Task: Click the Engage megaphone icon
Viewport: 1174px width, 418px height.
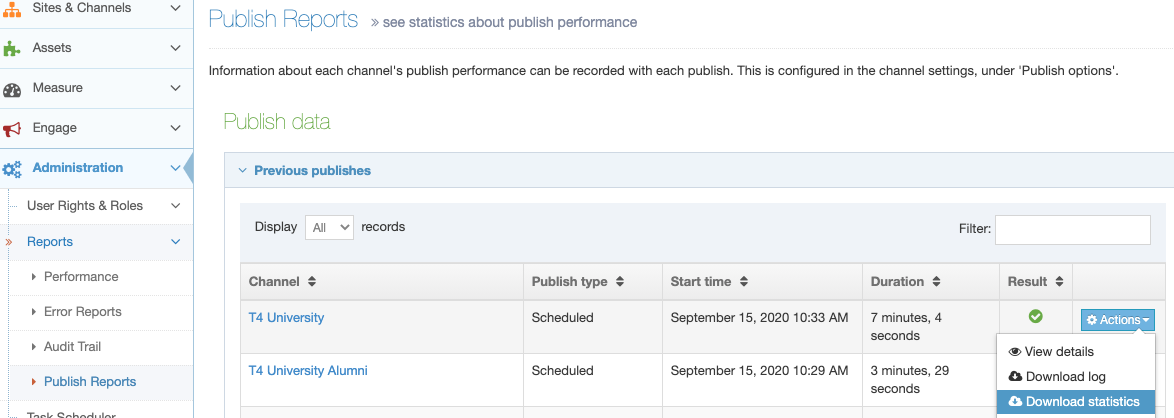Action: (12, 129)
